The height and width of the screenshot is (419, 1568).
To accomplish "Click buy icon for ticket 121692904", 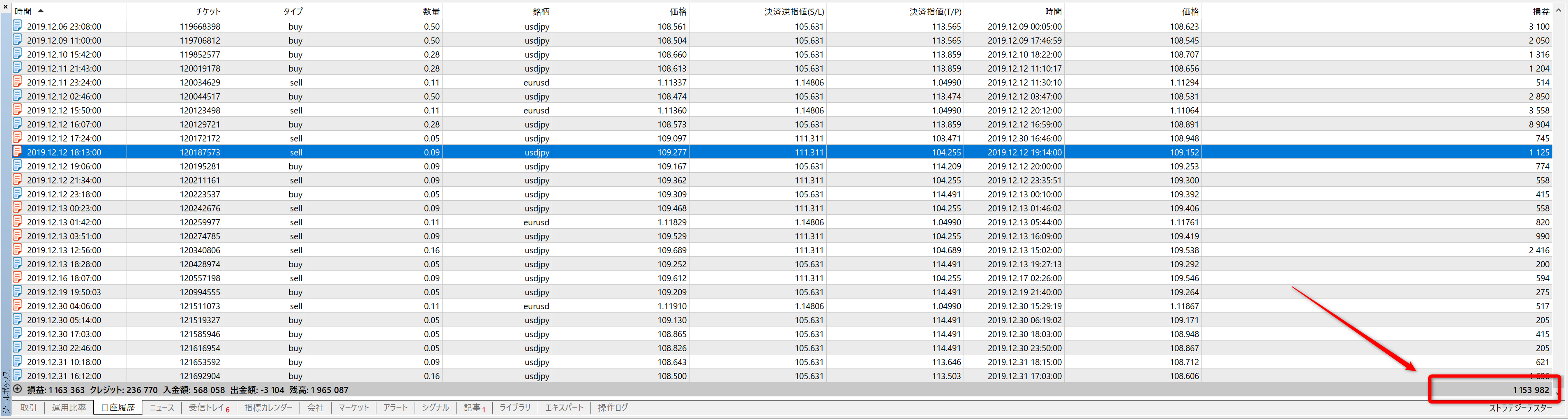I will point(18,375).
